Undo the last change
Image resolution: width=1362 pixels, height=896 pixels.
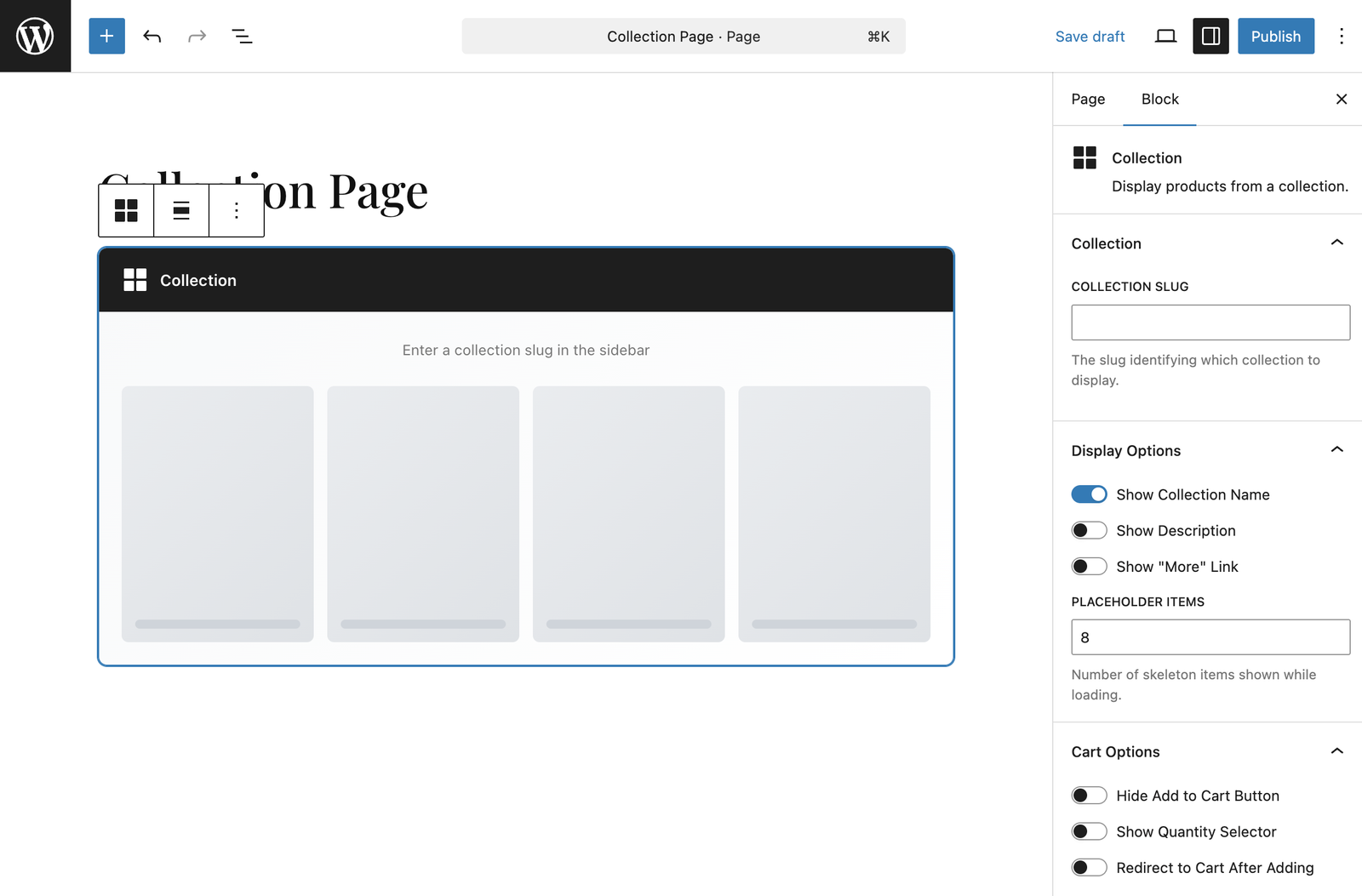click(x=152, y=36)
